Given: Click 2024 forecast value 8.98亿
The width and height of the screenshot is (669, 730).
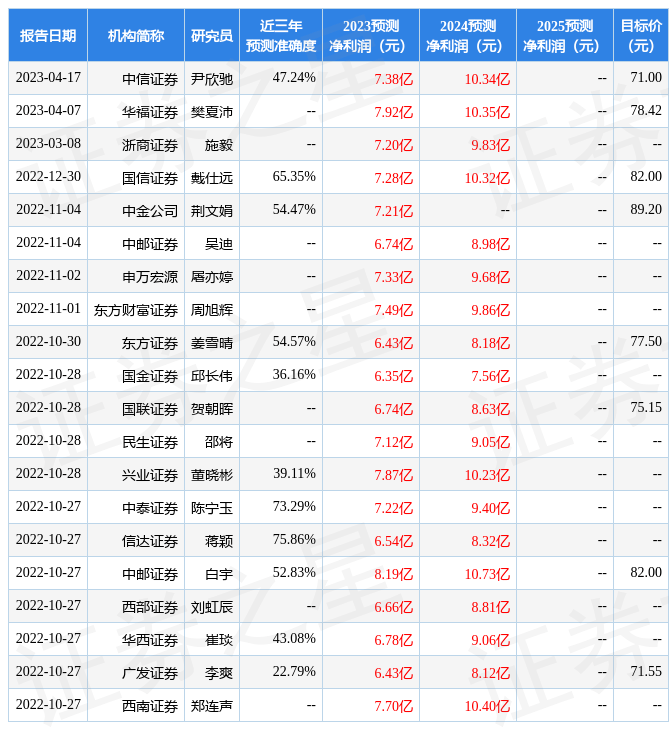Looking at the screenshot, I should [491, 244].
